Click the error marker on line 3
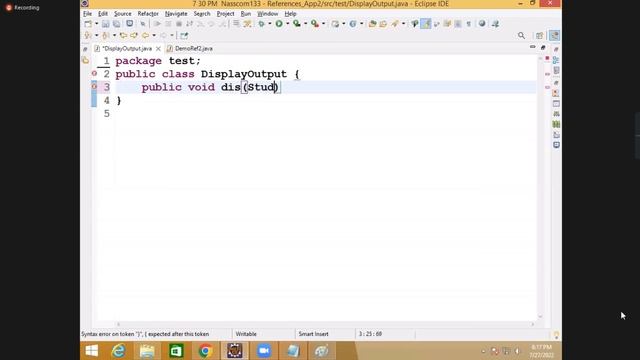Screen dimensions: 640x360 94,87
